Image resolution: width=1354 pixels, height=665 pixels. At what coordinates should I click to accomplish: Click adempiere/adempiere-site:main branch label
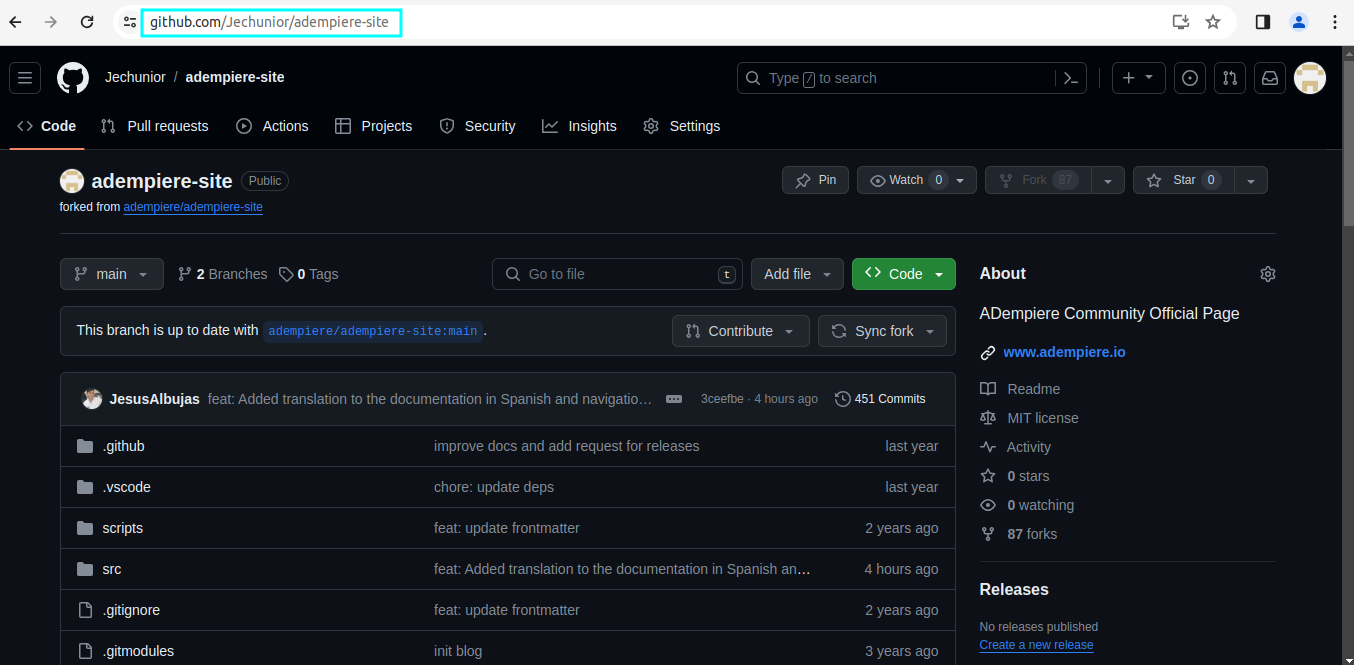[372, 331]
